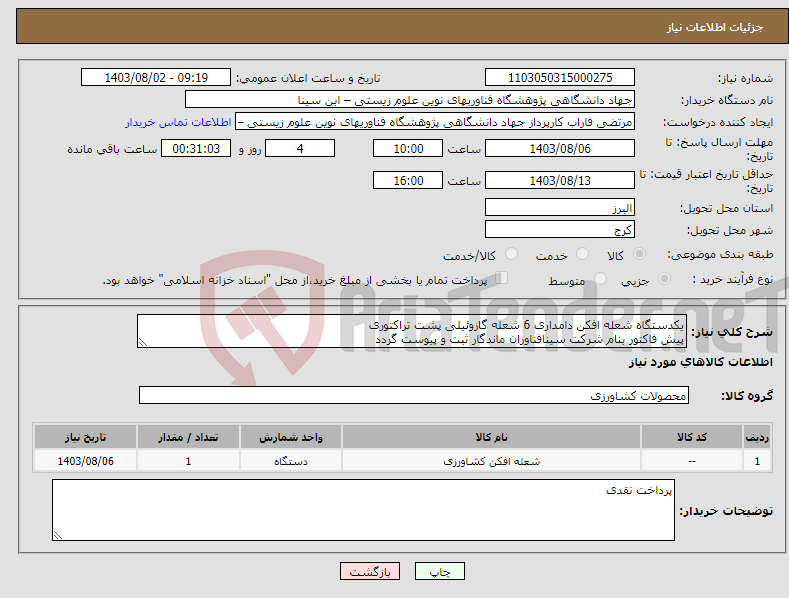Viewport: 789px width, 598px height.
Task: Click the table date cell 1403/08/06
Action: pyautogui.click(x=86, y=461)
